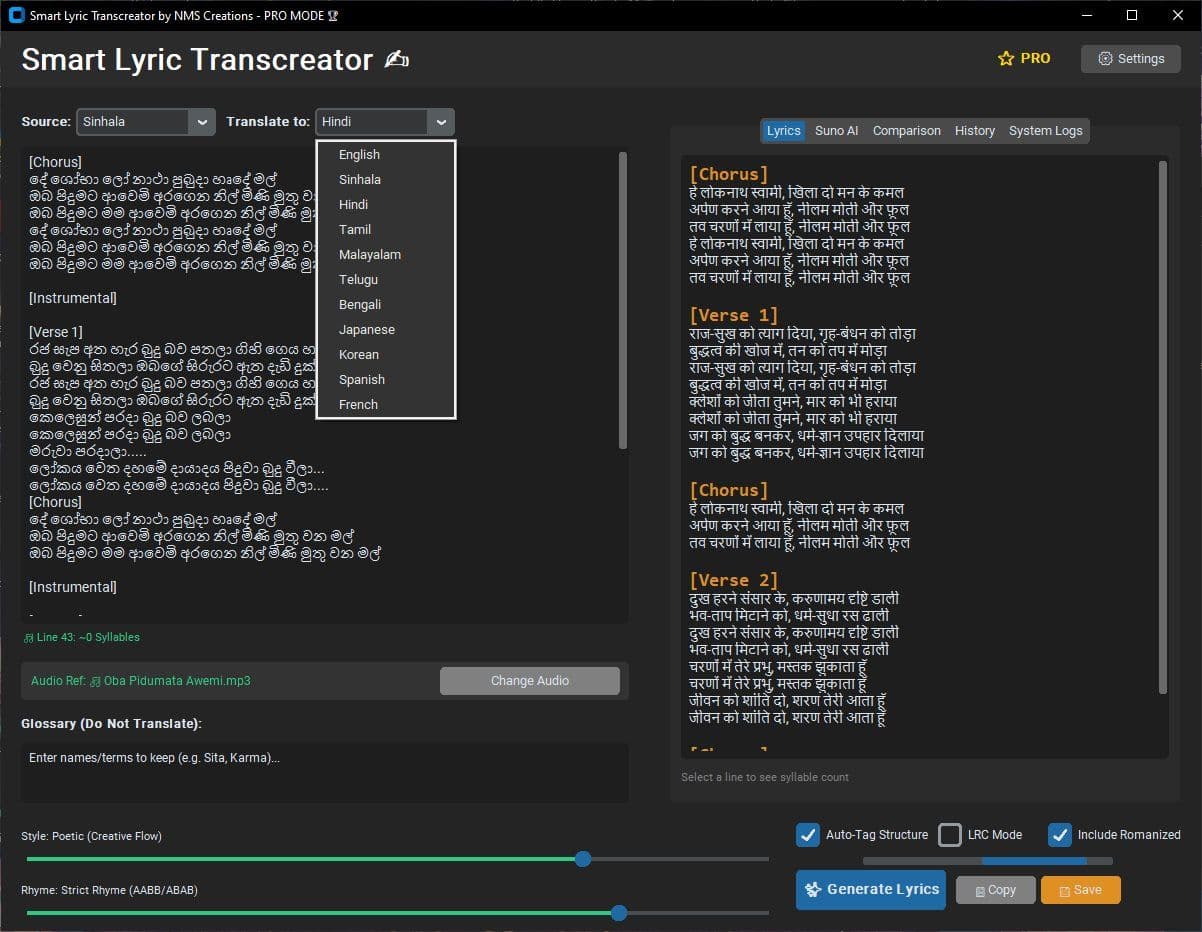Pick Malayalam from the language list

[x=386, y=255]
